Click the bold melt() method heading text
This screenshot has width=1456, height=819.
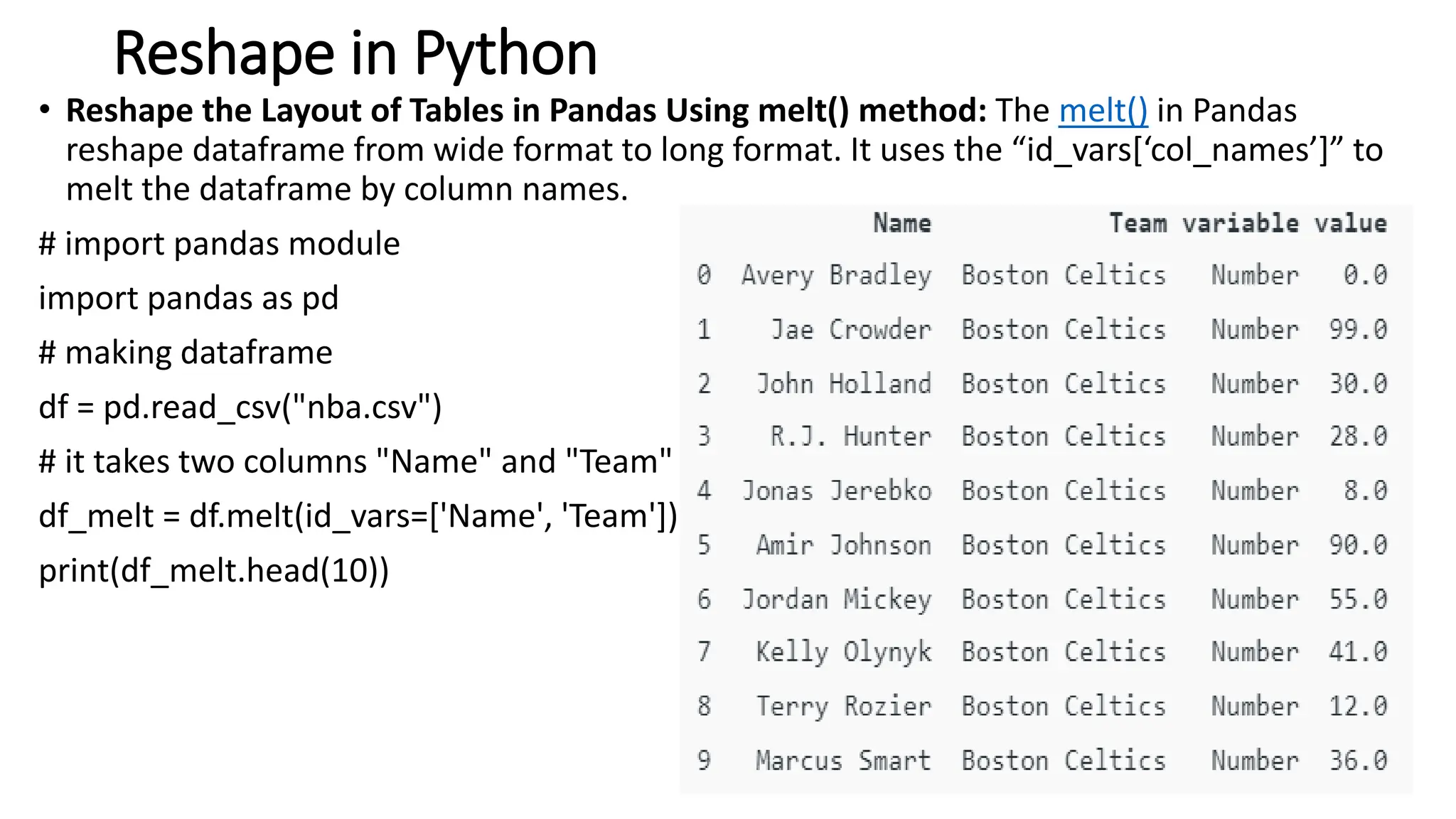525,112
